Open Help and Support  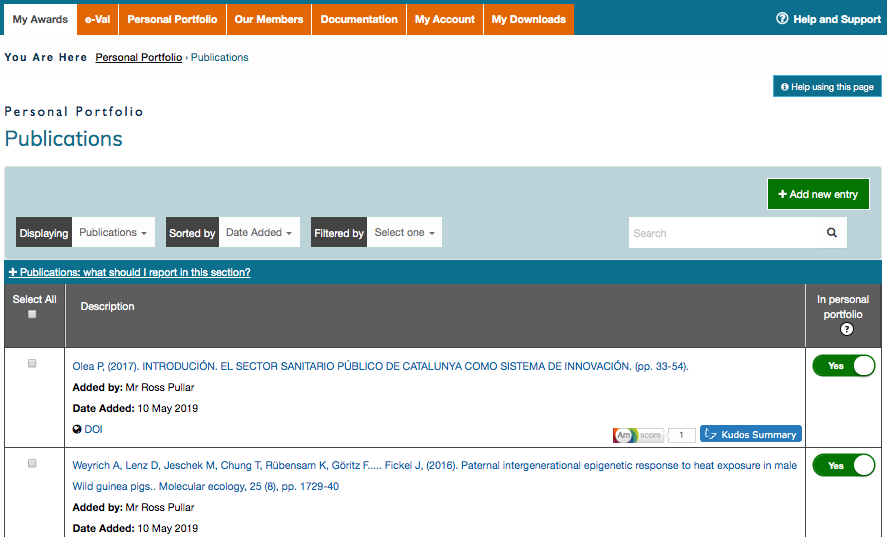click(828, 19)
